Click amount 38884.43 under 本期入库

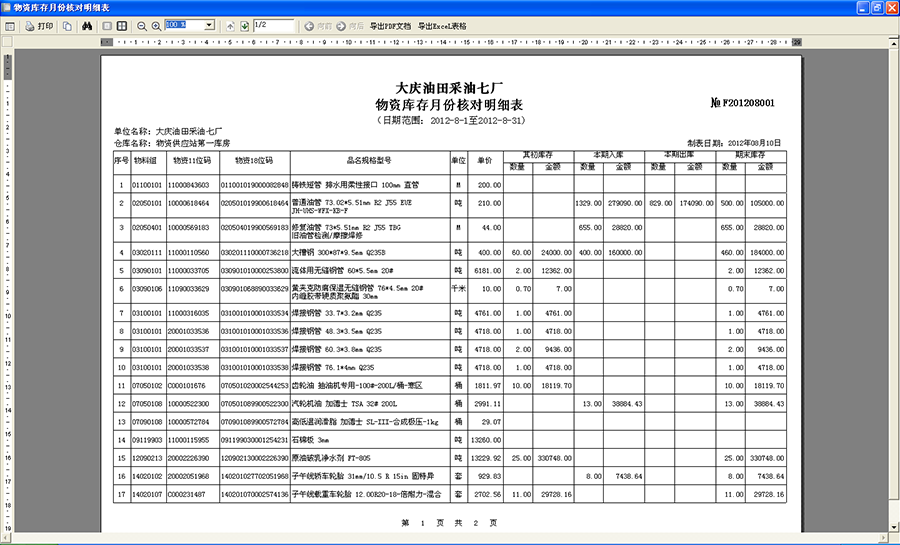627,404
